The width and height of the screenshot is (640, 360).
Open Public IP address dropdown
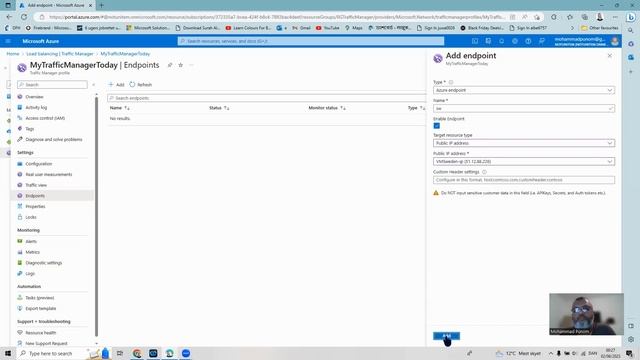click(x=524, y=162)
